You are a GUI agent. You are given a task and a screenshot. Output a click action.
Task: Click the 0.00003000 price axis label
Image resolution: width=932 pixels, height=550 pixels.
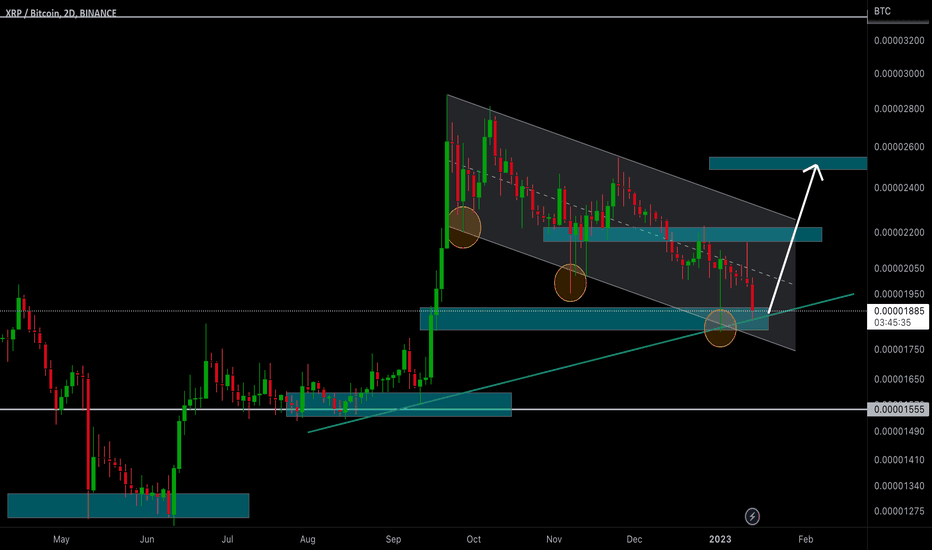(899, 74)
